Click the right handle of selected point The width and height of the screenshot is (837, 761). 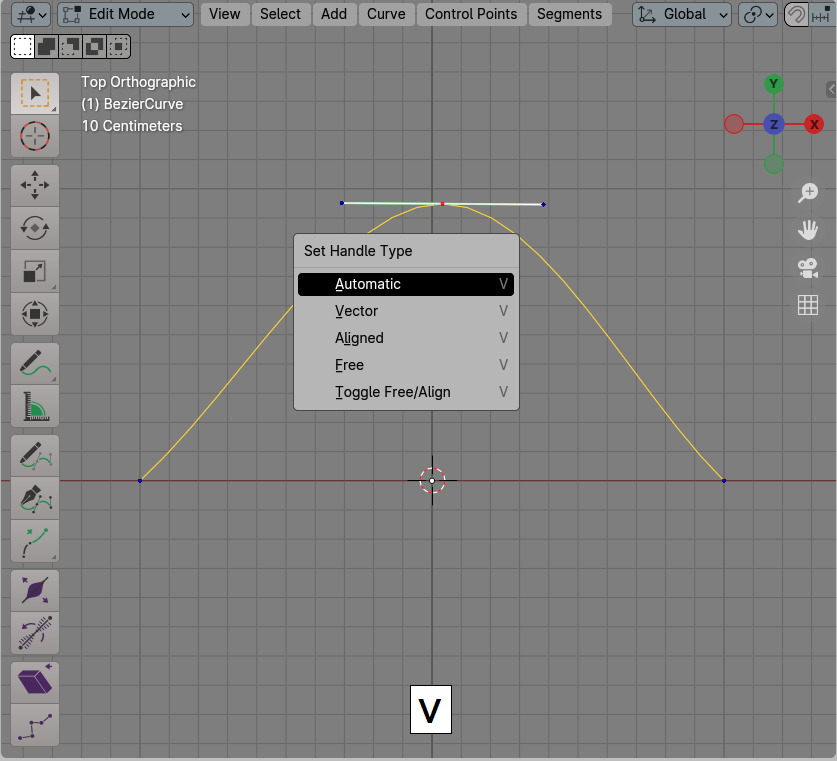click(543, 204)
